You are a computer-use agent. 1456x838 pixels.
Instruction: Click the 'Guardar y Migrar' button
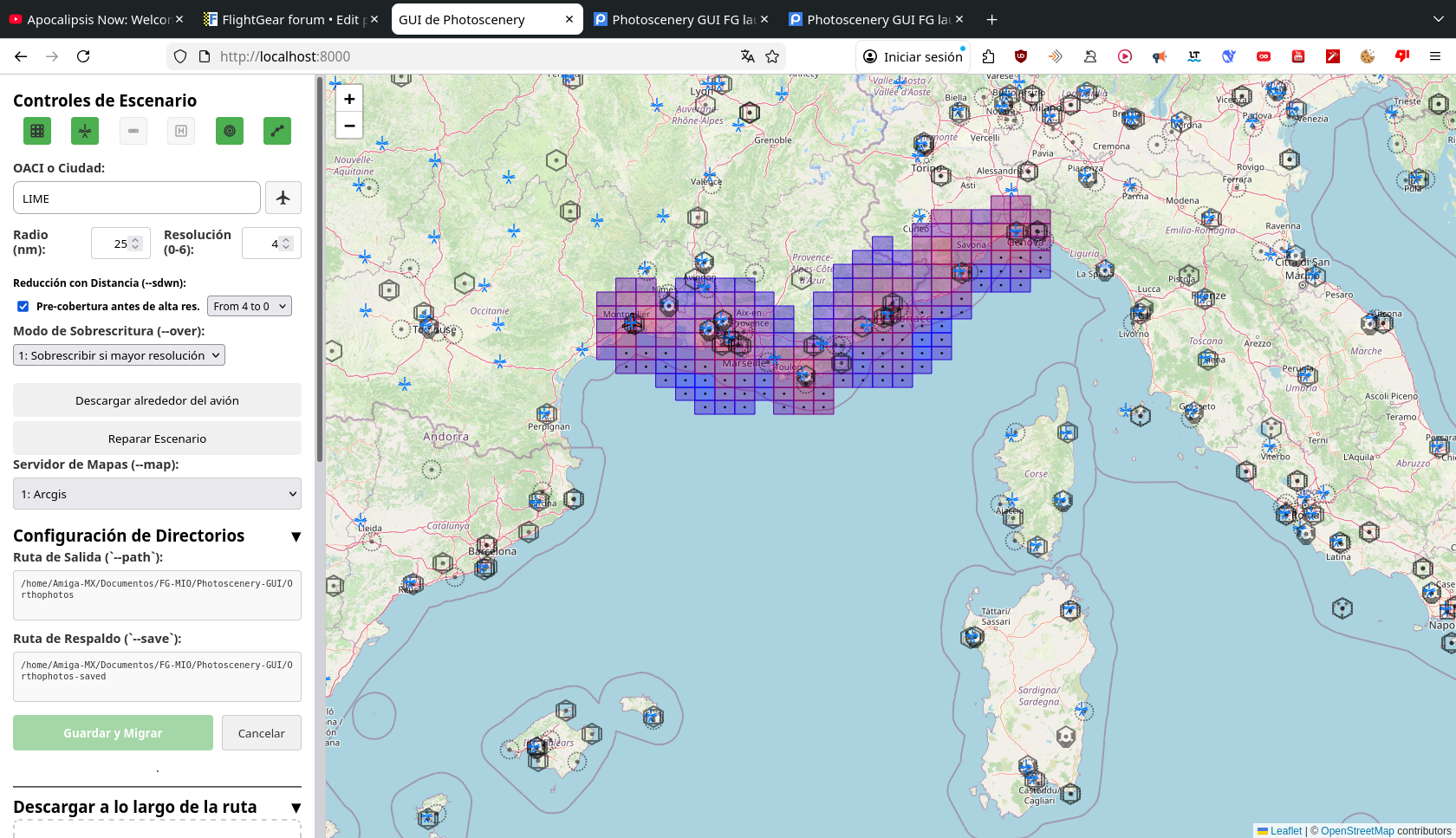coord(113,733)
